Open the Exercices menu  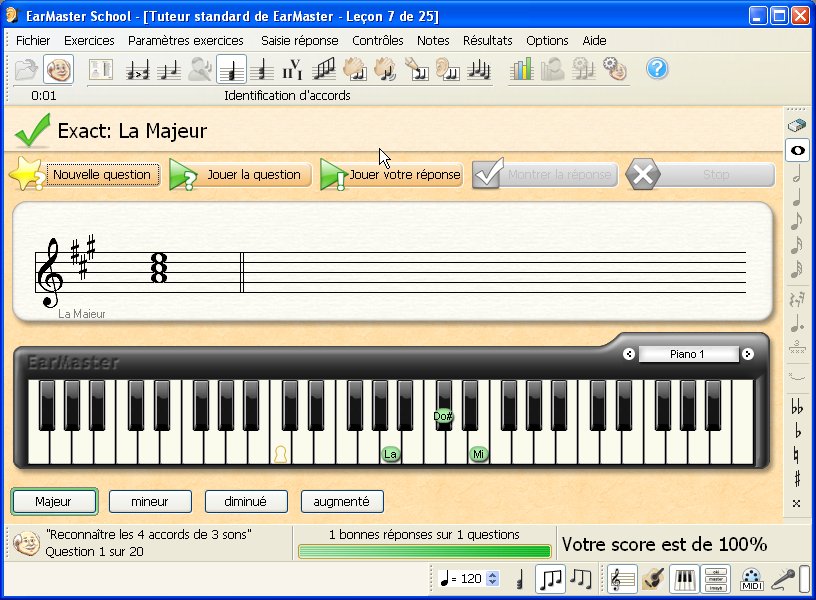point(89,41)
